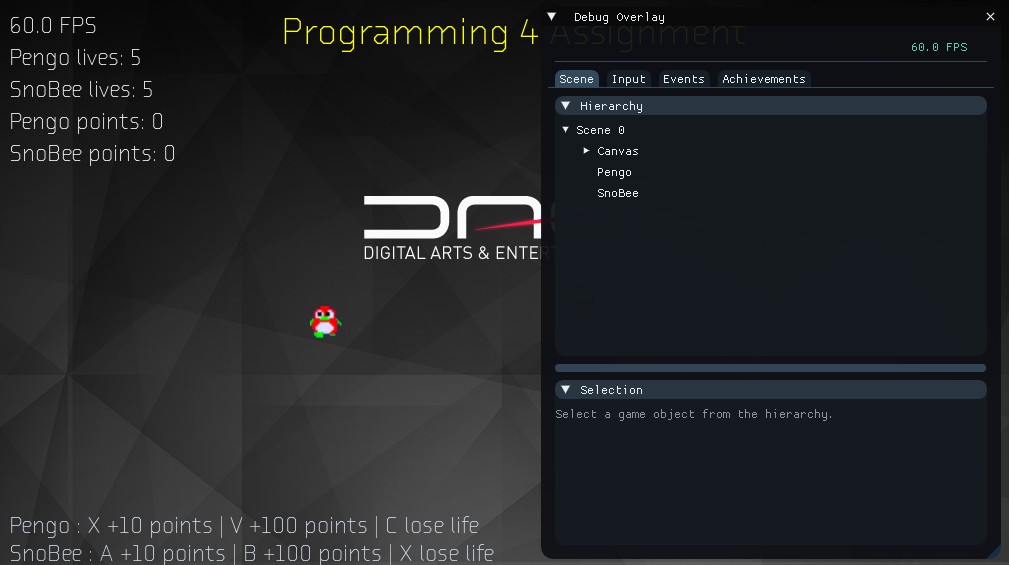Click the 'SnoBee lives: 5' text

(81, 89)
